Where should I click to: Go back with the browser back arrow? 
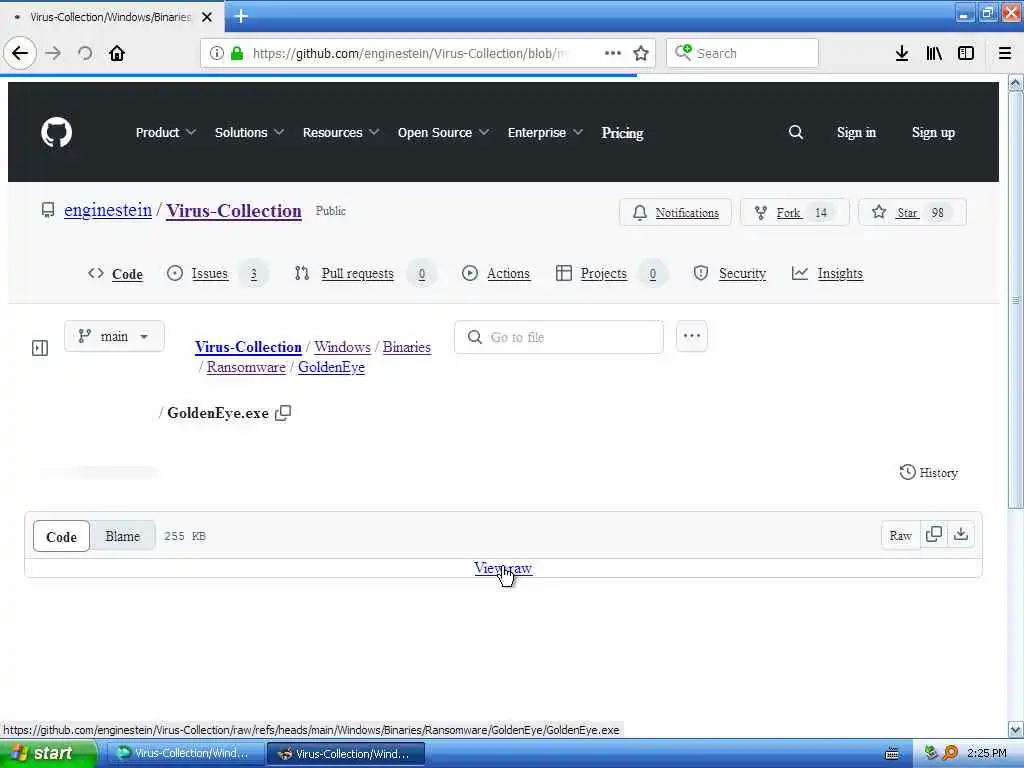tap(20, 53)
